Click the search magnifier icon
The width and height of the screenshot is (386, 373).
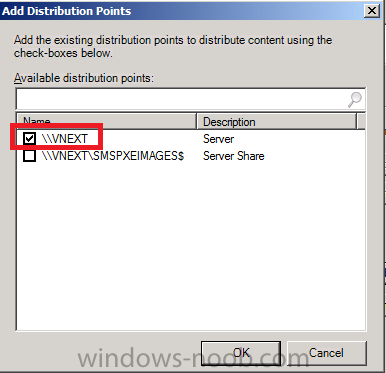355,99
